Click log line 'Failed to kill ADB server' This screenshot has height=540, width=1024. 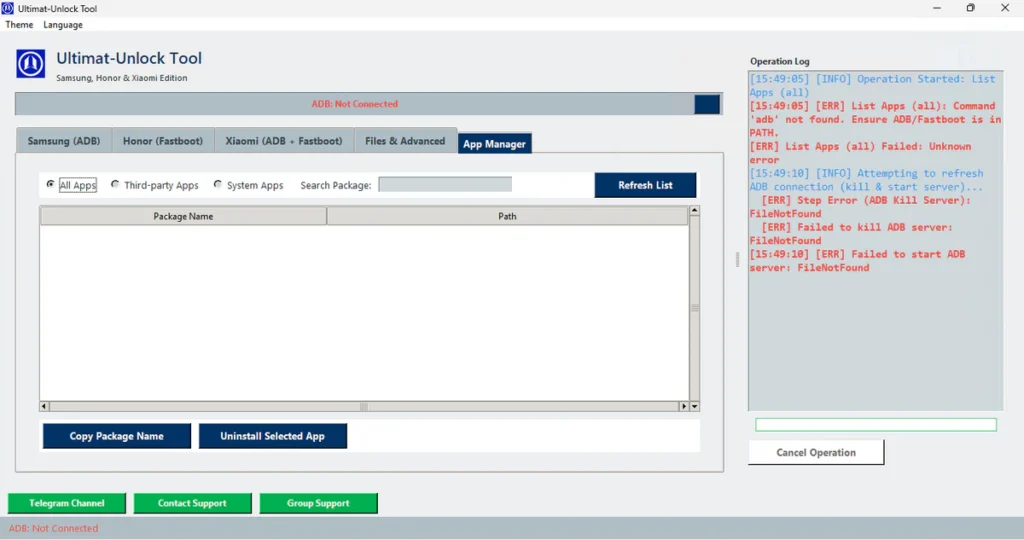(x=851, y=233)
